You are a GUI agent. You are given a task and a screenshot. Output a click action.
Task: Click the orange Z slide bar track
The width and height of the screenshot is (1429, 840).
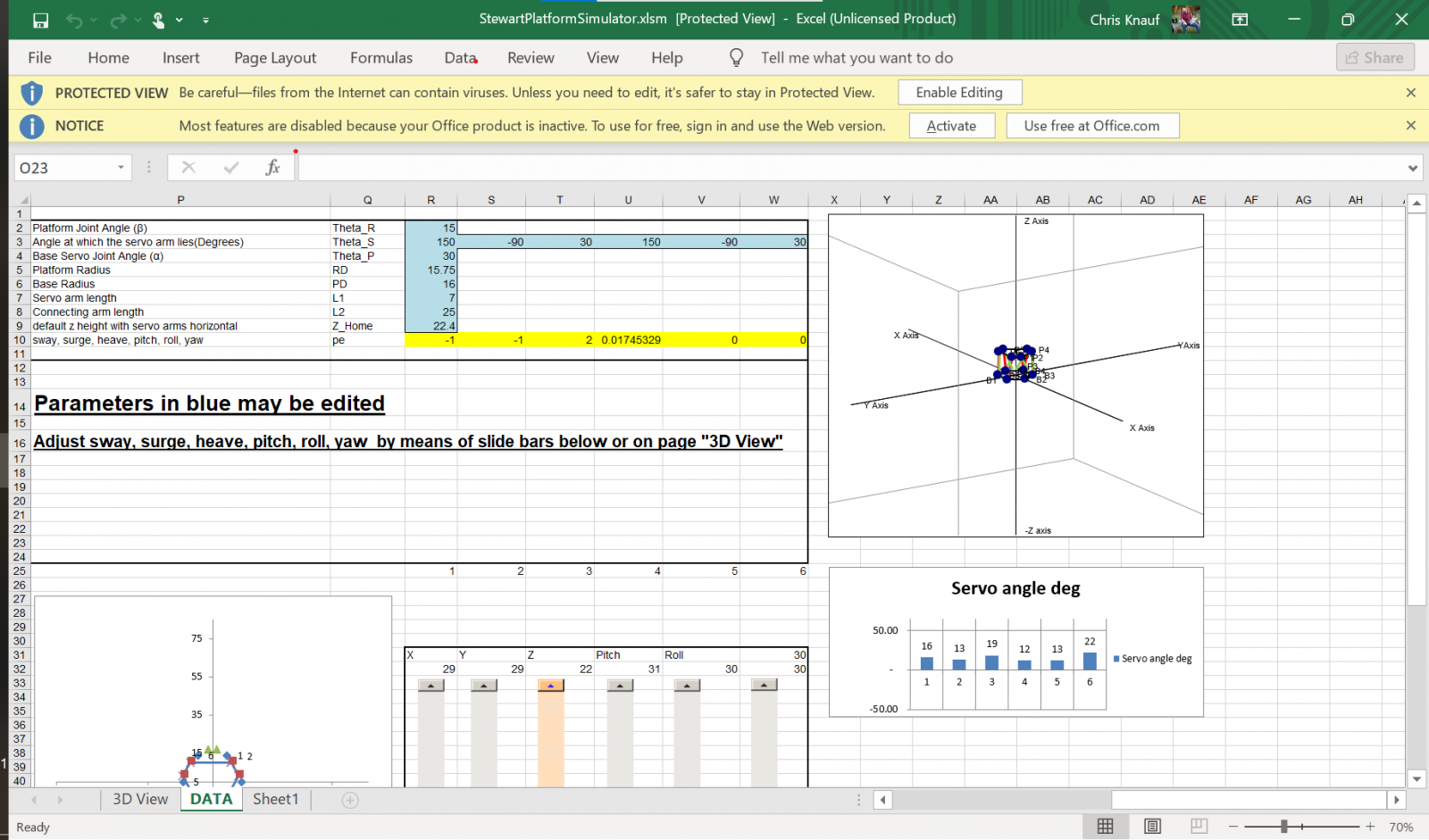coord(551,739)
